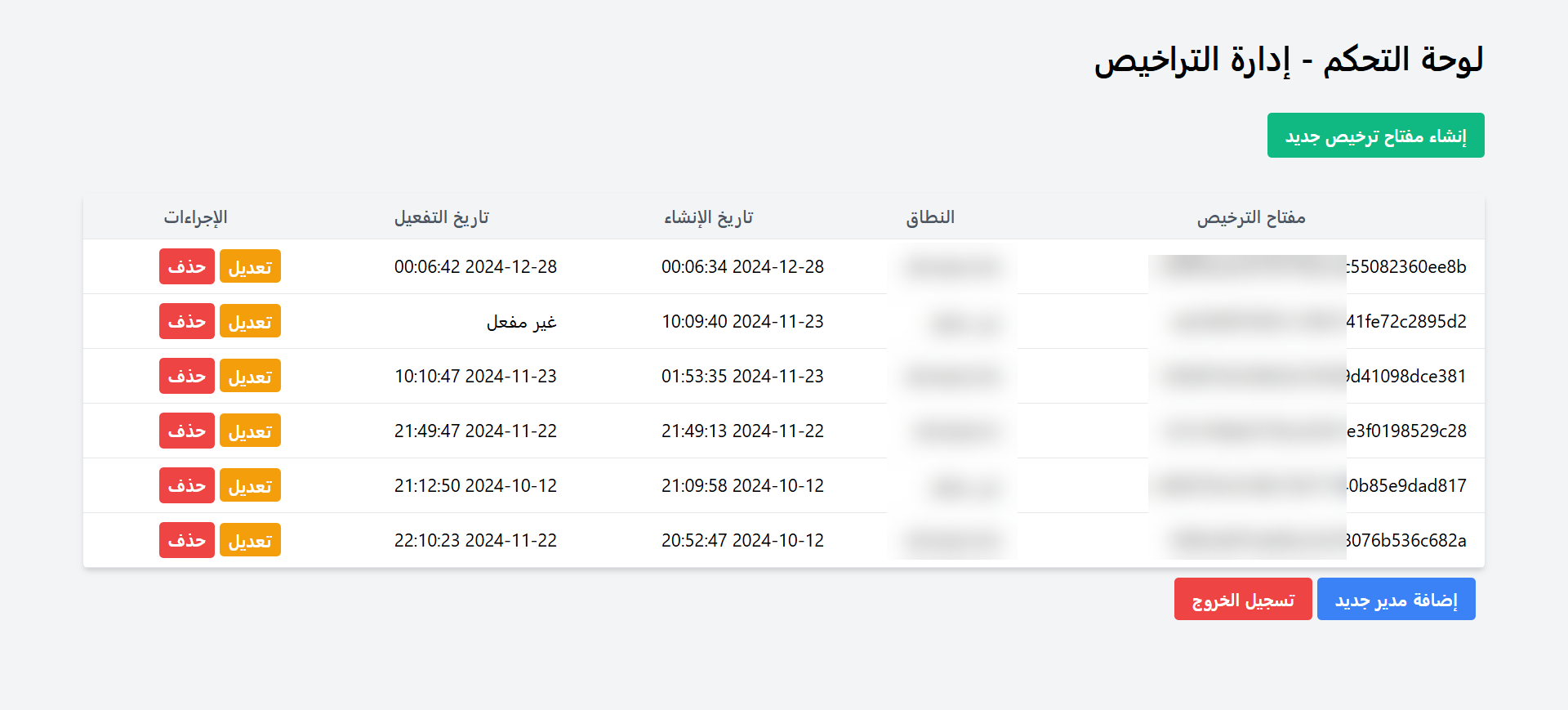Delete license key ending in 55082360ee8b

[x=187, y=267]
